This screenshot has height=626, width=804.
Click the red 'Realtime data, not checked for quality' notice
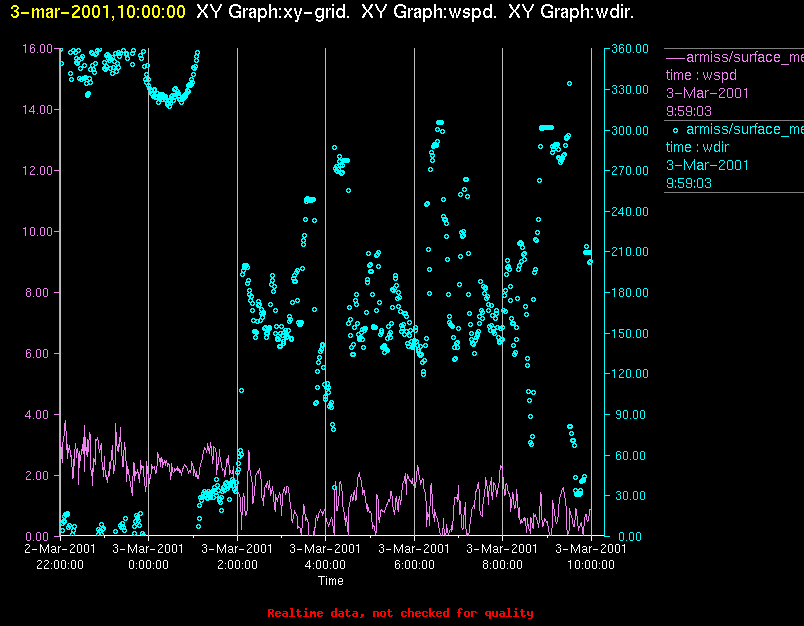[x=400, y=613]
